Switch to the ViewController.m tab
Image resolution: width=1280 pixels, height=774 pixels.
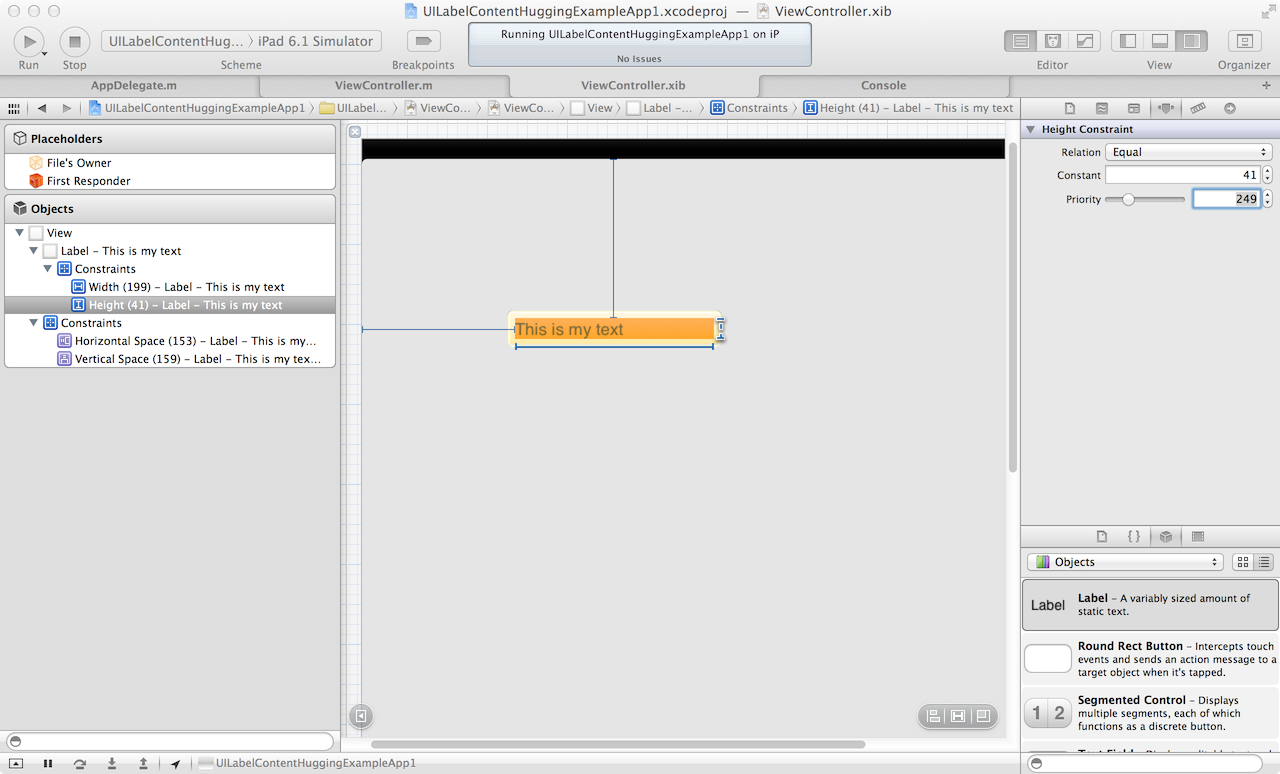(x=384, y=86)
